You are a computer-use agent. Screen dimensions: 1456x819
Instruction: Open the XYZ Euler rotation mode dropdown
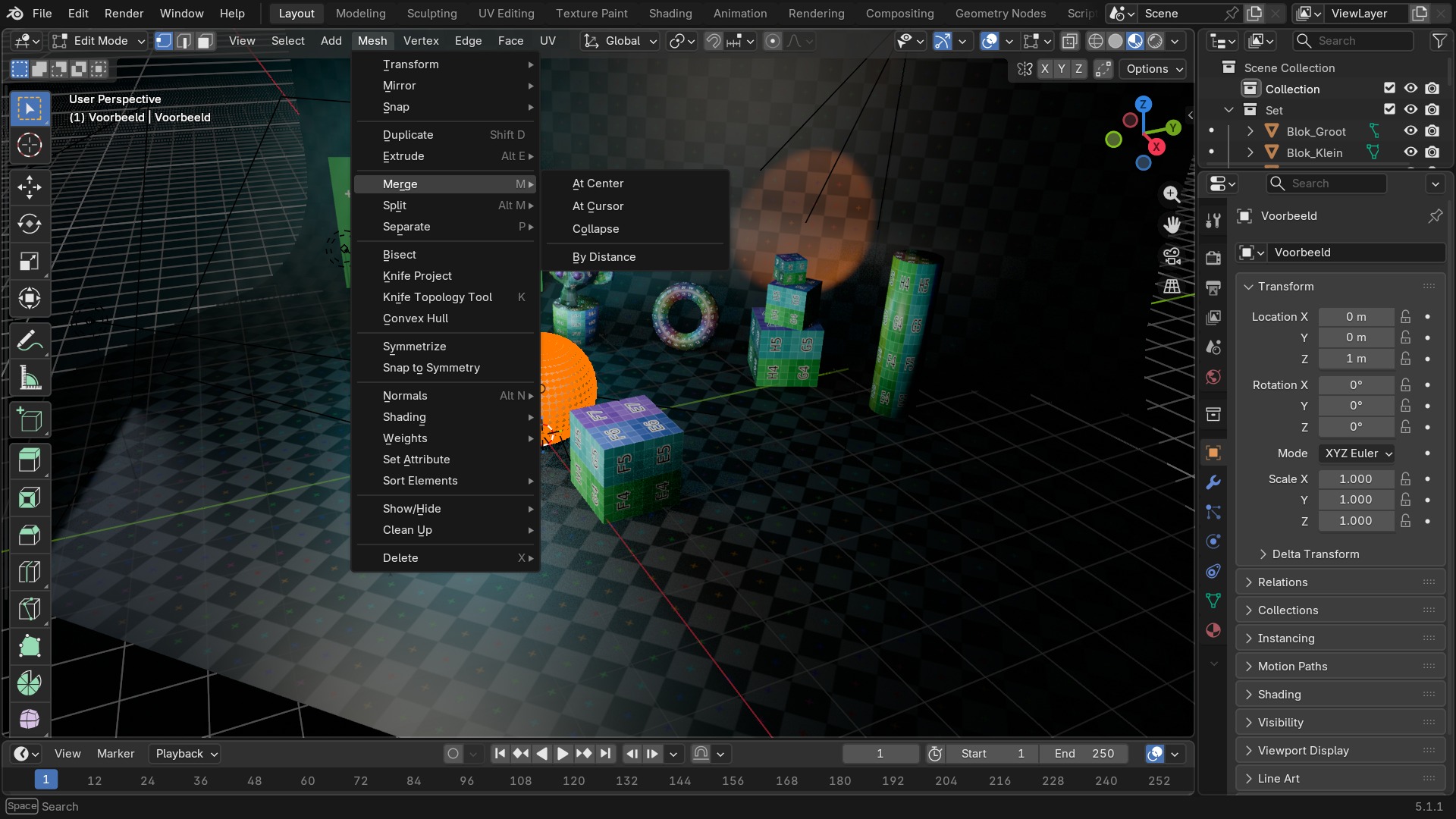(x=1357, y=453)
